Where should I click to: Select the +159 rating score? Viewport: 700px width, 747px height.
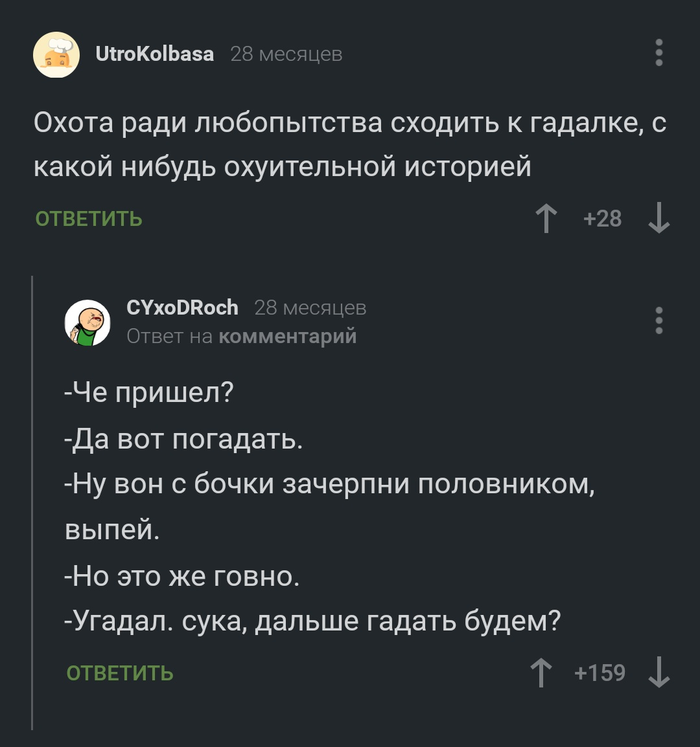click(x=600, y=673)
